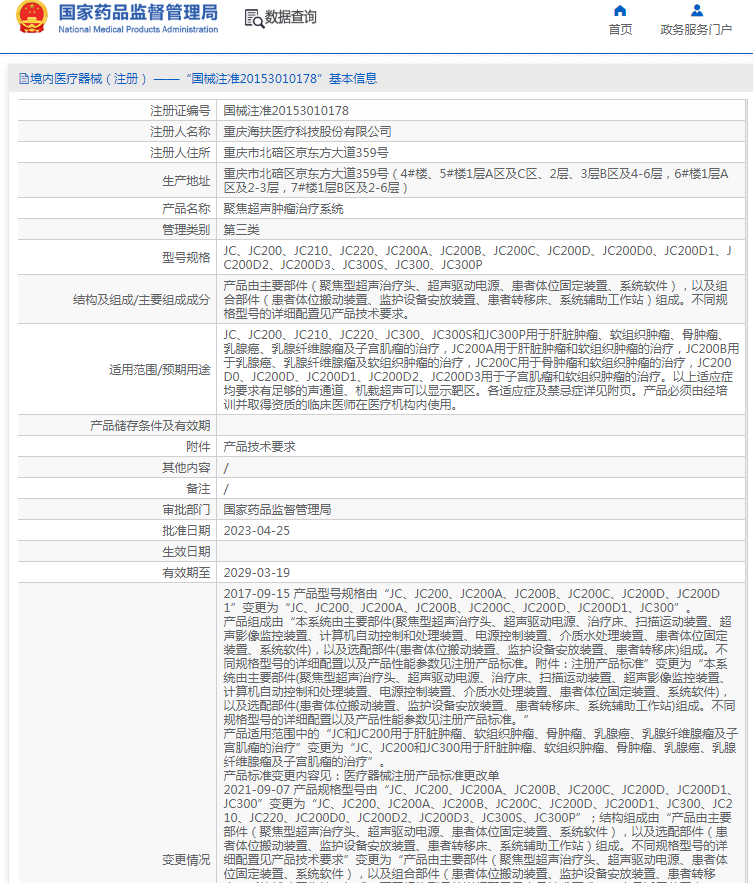Click 国家药品监督管理局 site title
753x883 pixels.
138,12
